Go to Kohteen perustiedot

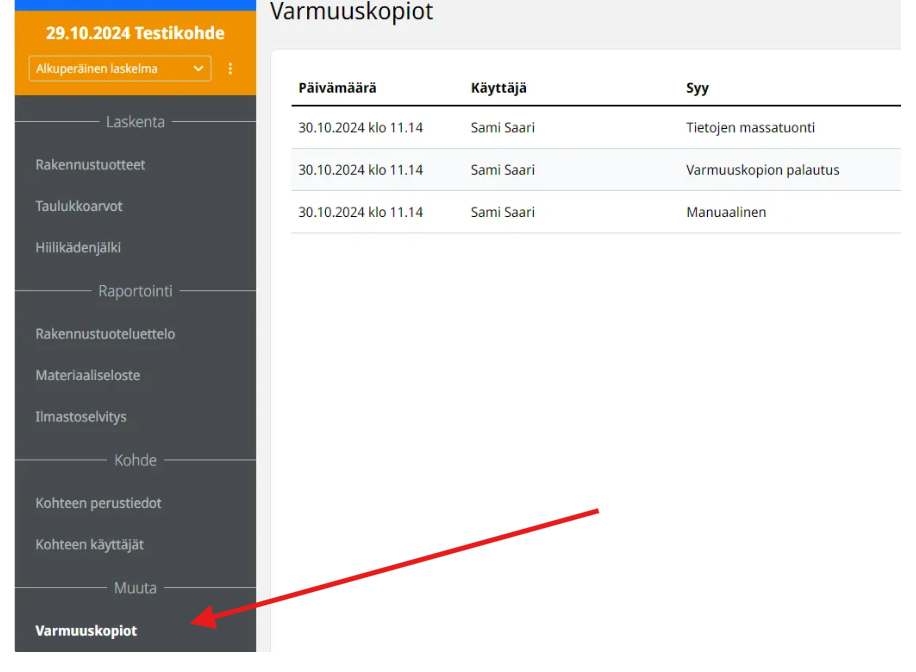[98, 503]
